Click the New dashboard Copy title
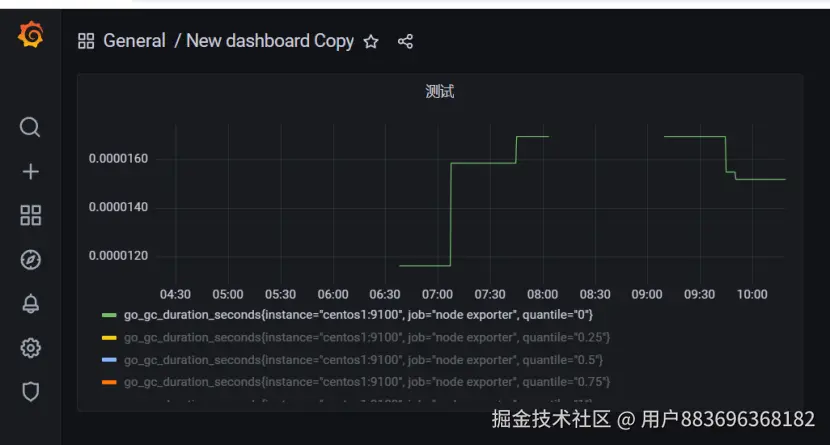This screenshot has height=445, width=830. [270, 41]
